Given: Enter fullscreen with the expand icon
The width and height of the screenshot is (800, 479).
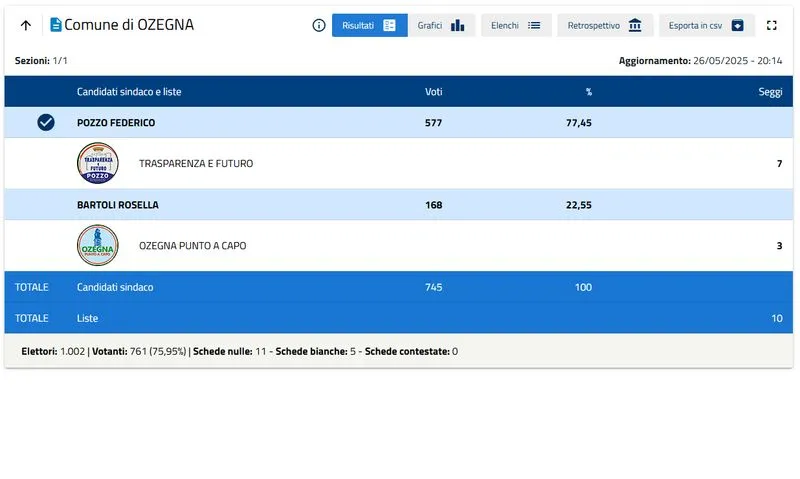Looking at the screenshot, I should pyautogui.click(x=771, y=25).
